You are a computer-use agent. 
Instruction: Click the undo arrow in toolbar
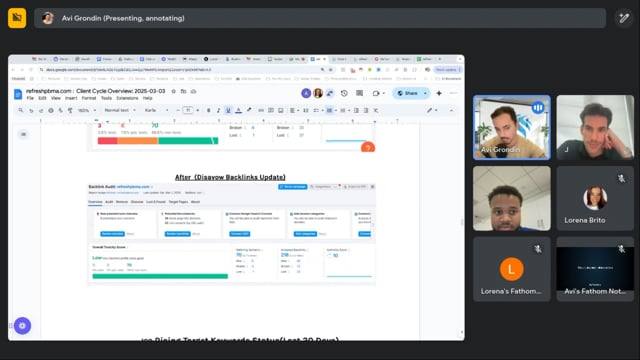coord(31,110)
